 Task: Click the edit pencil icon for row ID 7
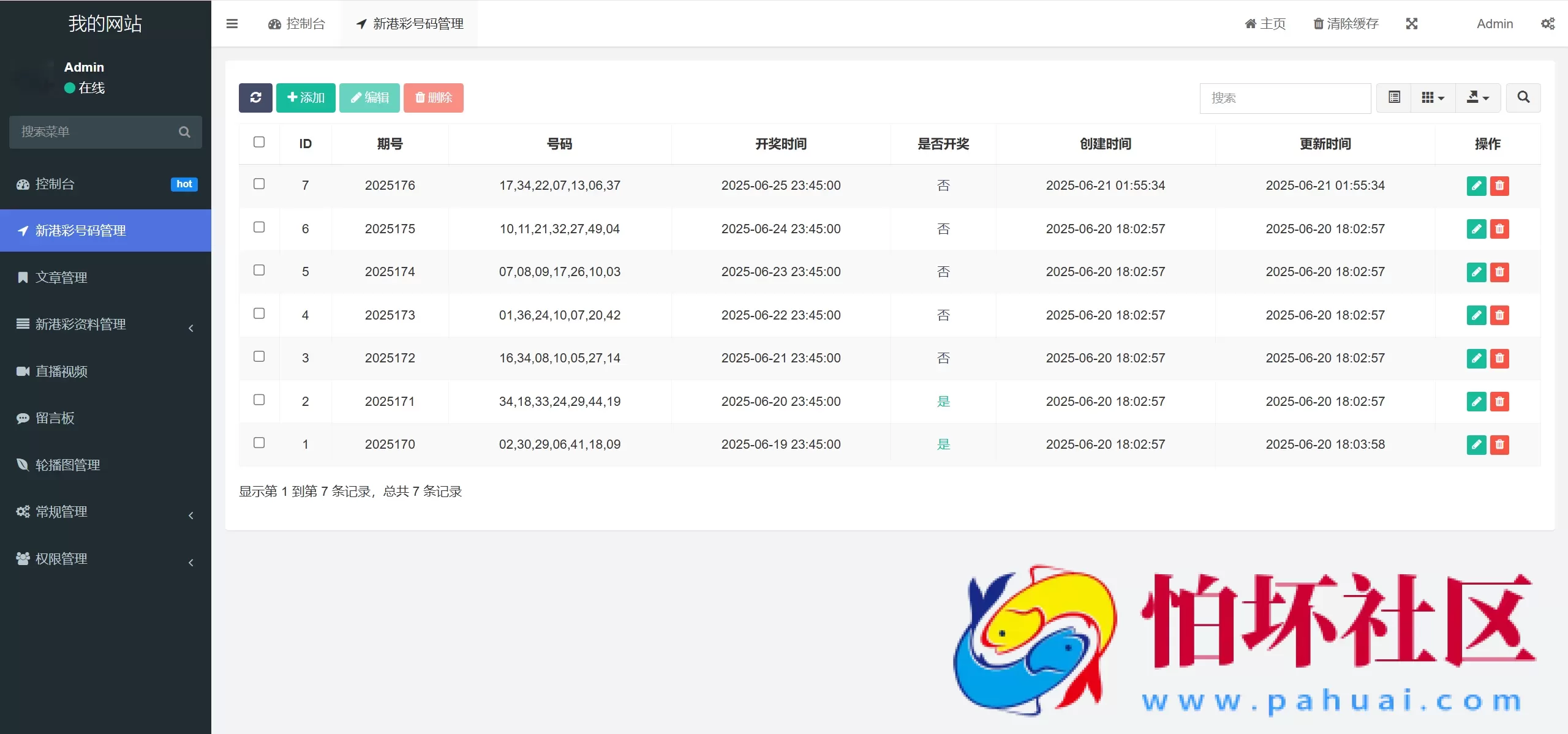click(1476, 185)
